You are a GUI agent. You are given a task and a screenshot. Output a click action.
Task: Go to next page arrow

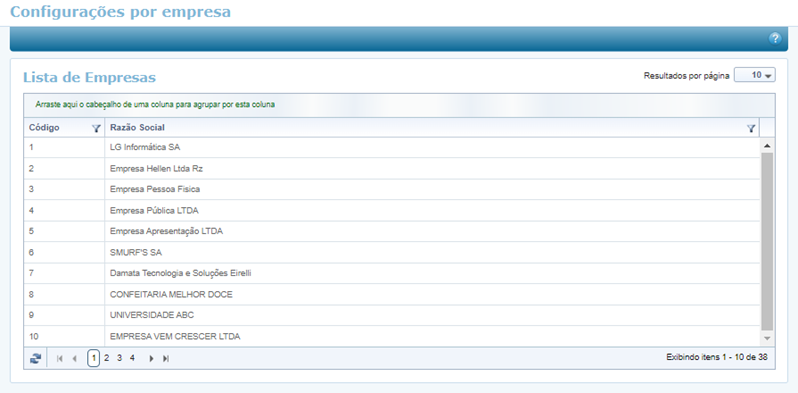coord(151,358)
